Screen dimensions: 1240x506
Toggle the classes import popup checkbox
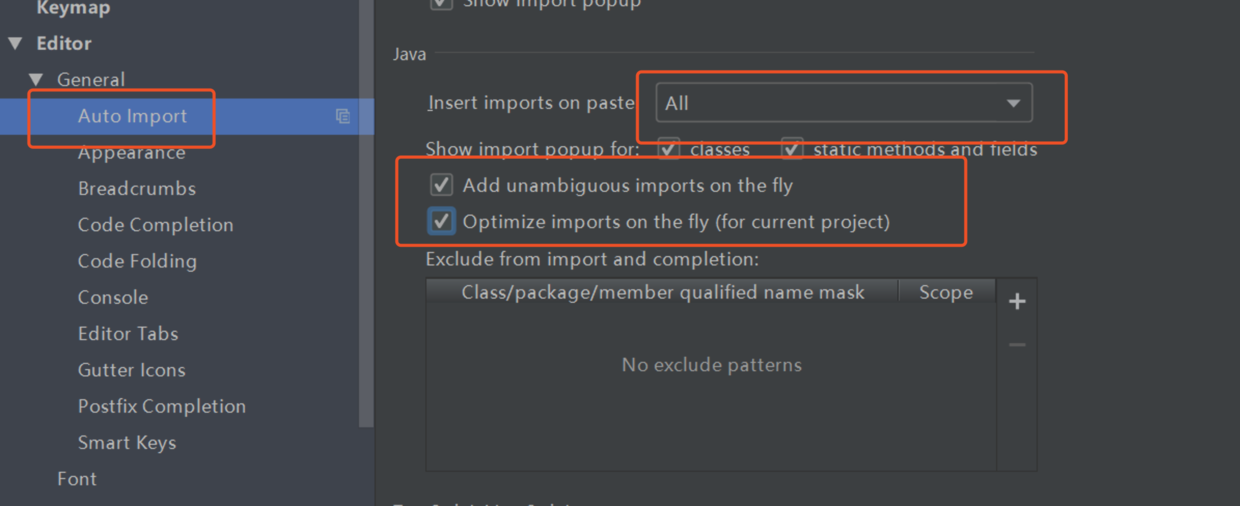[669, 150]
